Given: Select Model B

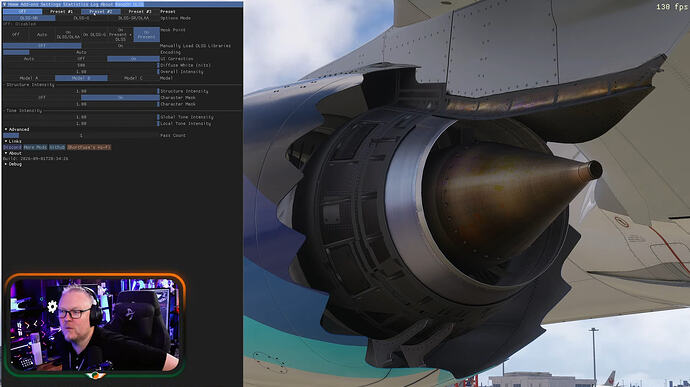Looking at the screenshot, I should click(x=81, y=78).
